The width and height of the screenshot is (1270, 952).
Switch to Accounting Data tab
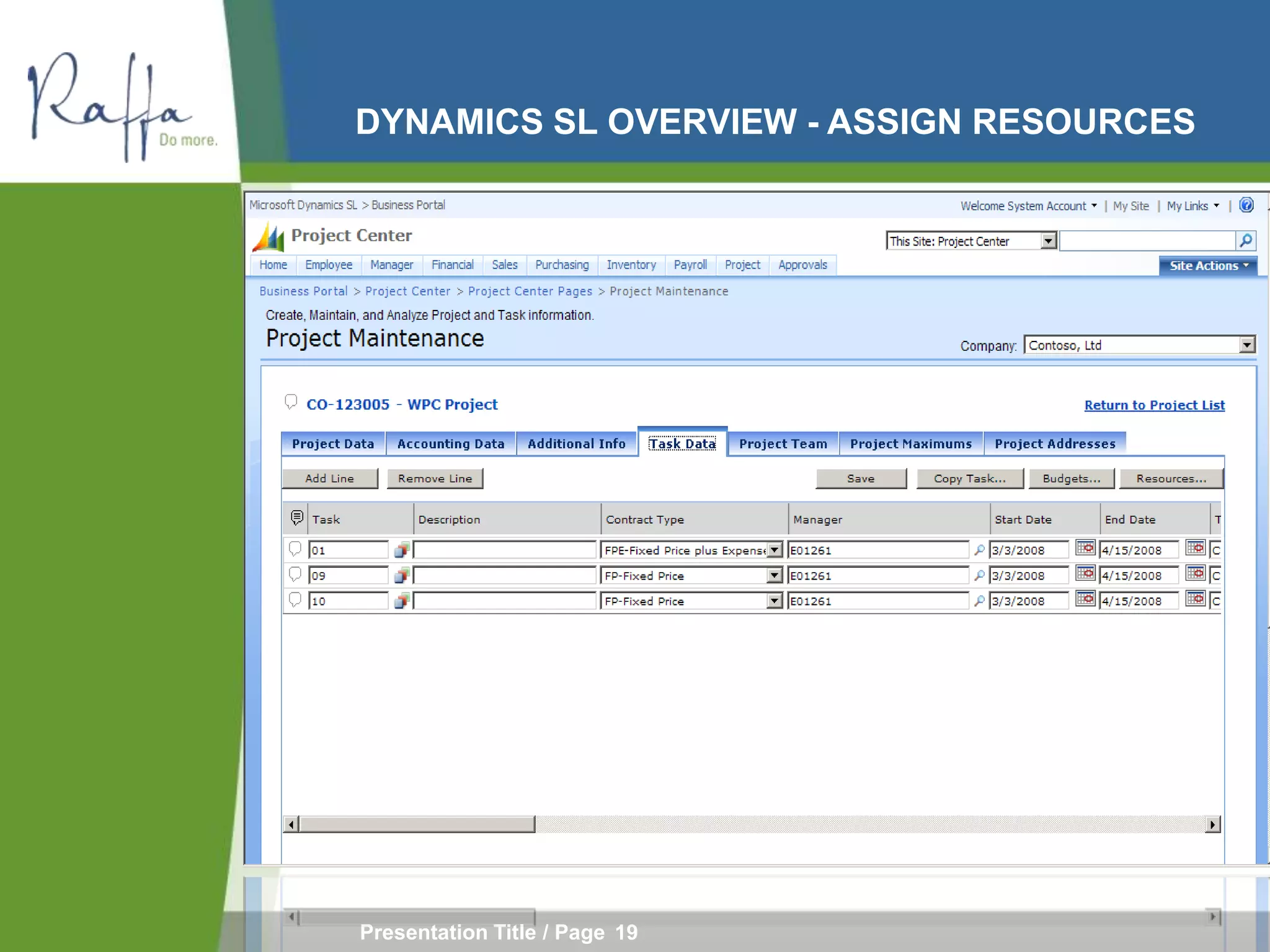coord(451,444)
